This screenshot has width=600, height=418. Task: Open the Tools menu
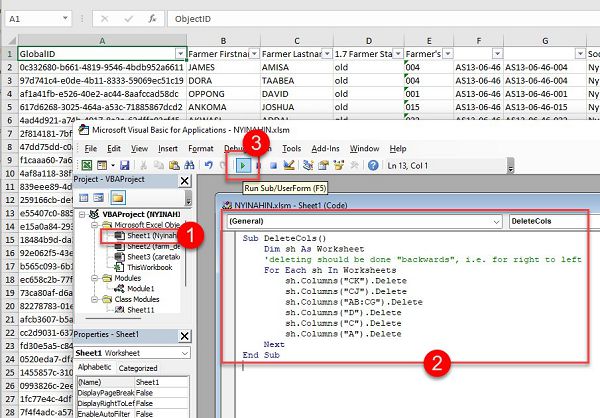(x=292, y=149)
